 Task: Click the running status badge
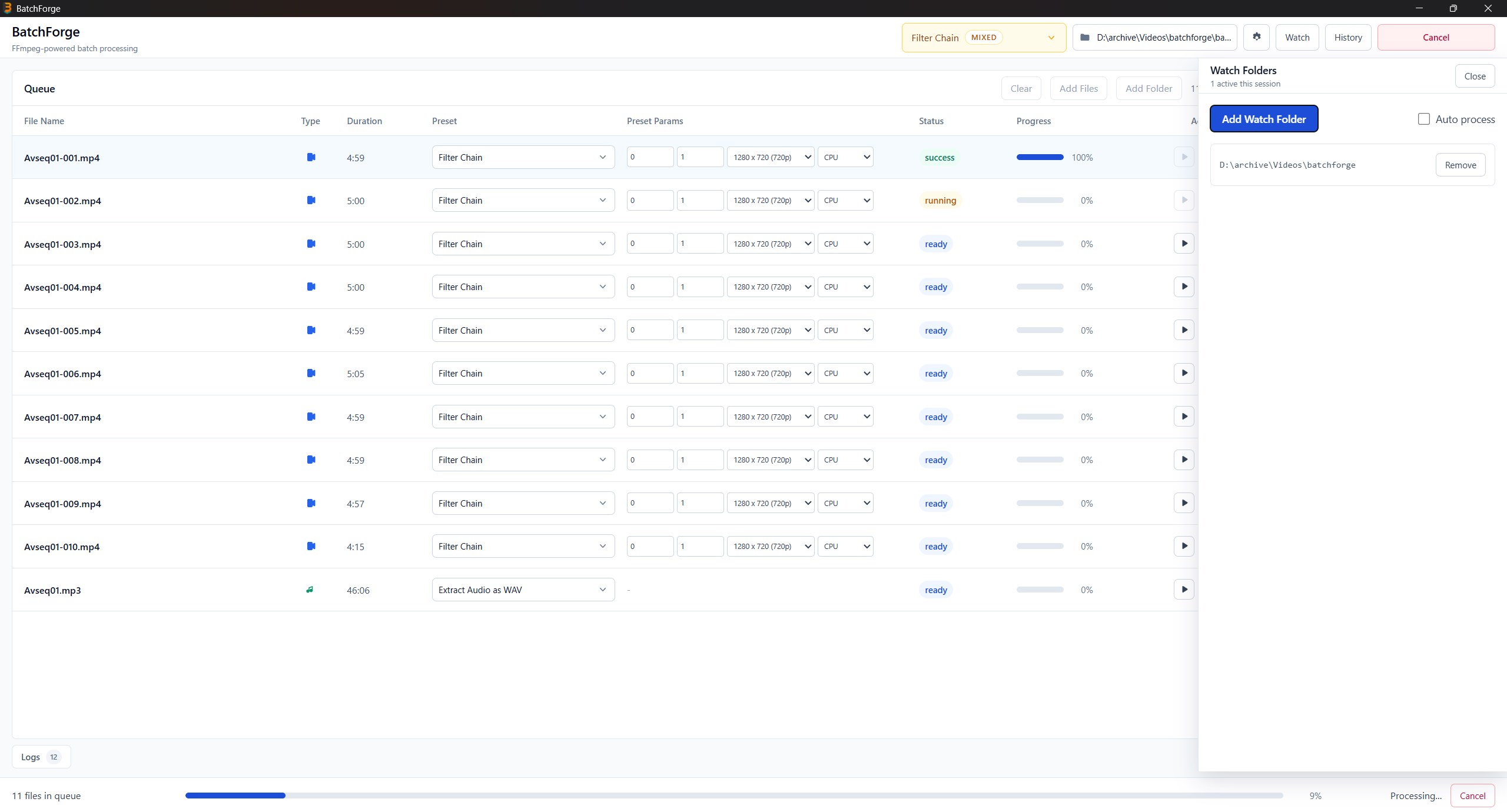(x=940, y=200)
